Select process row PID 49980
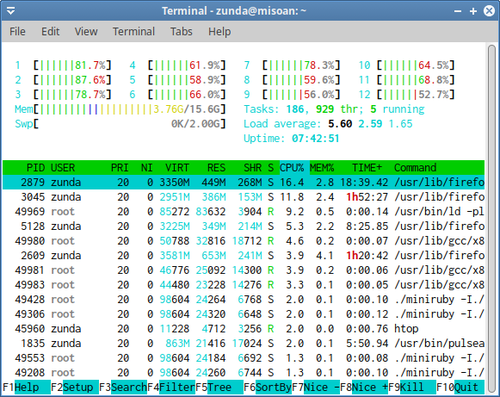The height and width of the screenshot is (397, 500). tap(243, 241)
